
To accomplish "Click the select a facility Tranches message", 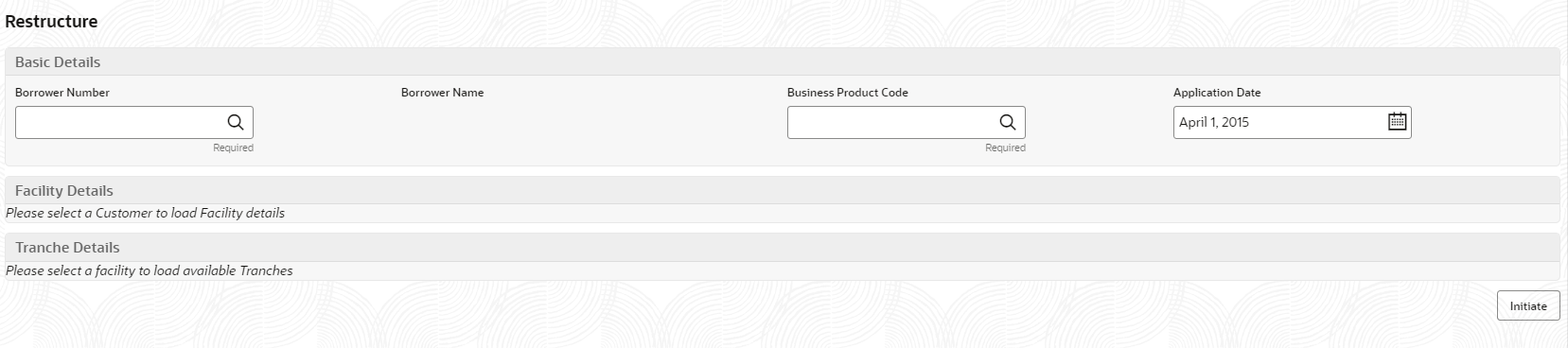I will coord(150,270).
